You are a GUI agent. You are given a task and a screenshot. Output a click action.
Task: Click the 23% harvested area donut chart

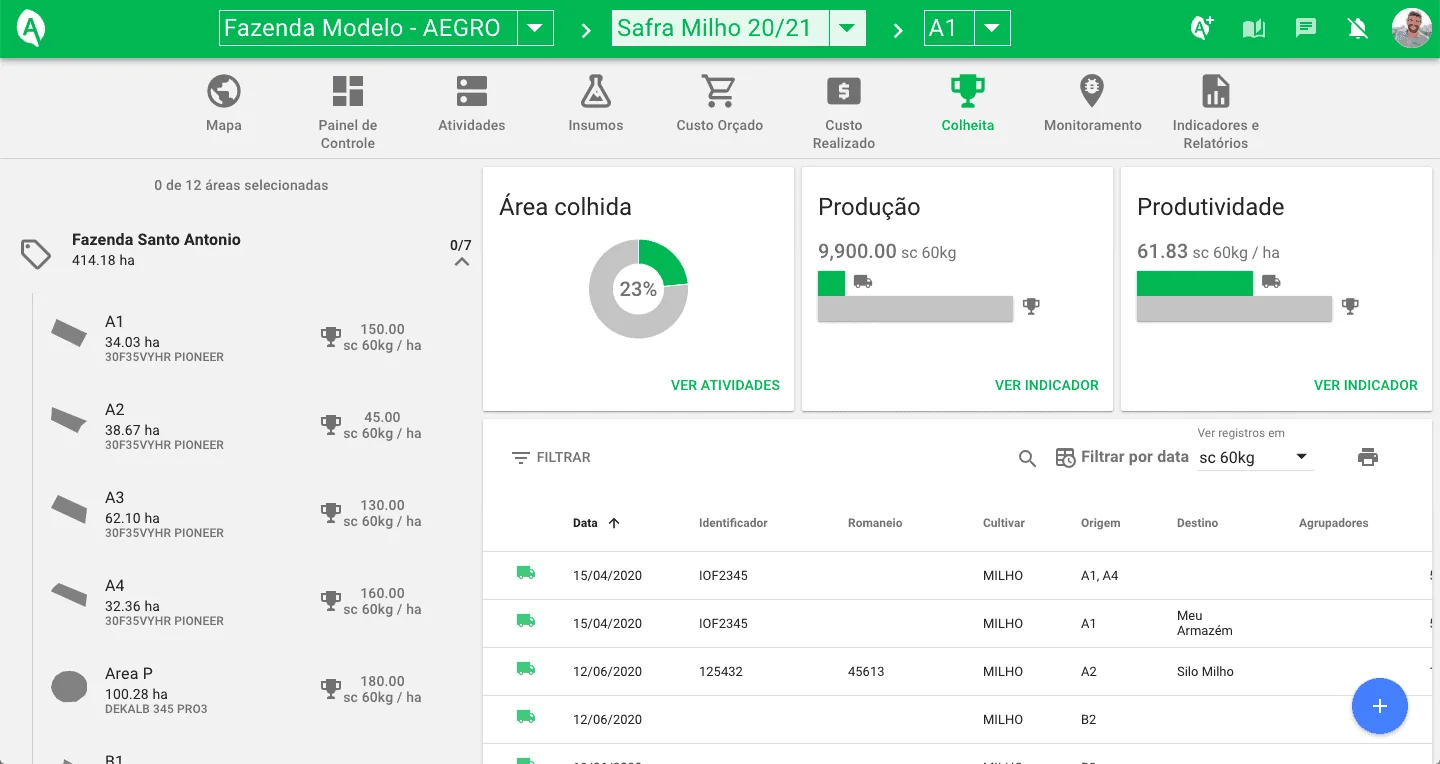point(638,288)
